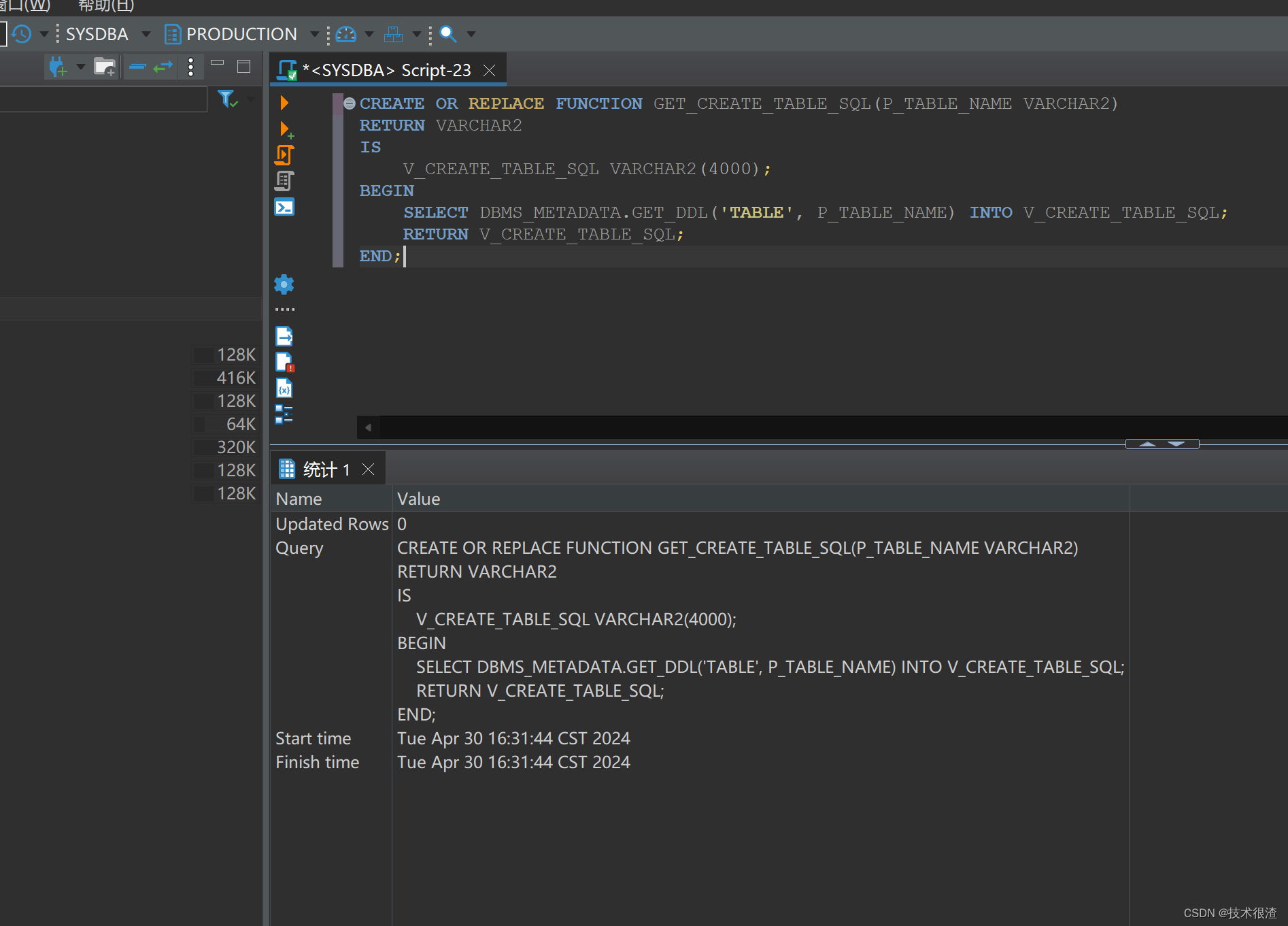Viewport: 1288px width, 926px height.
Task: Open editor settings via blue gear icon
Action: [x=284, y=284]
